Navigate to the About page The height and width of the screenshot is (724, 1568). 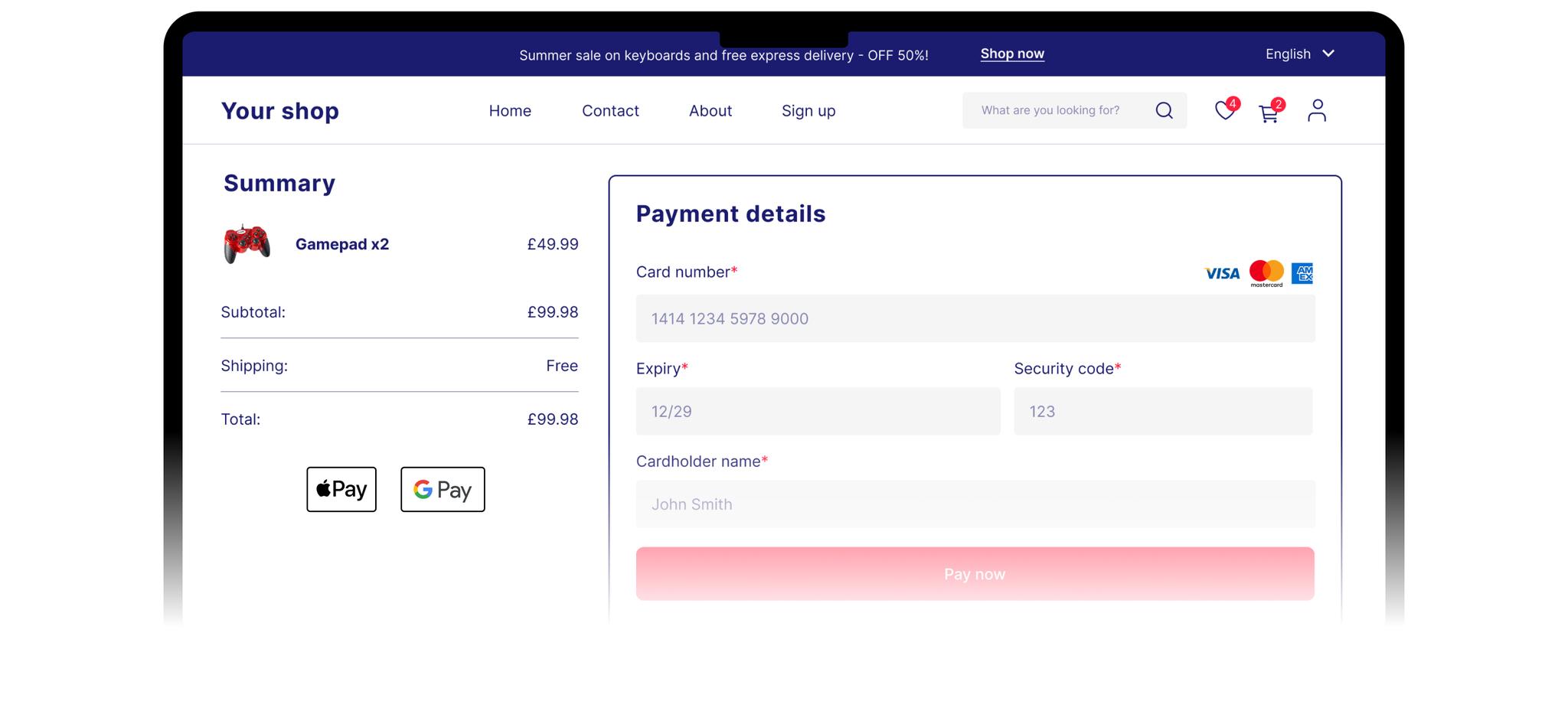click(x=710, y=111)
